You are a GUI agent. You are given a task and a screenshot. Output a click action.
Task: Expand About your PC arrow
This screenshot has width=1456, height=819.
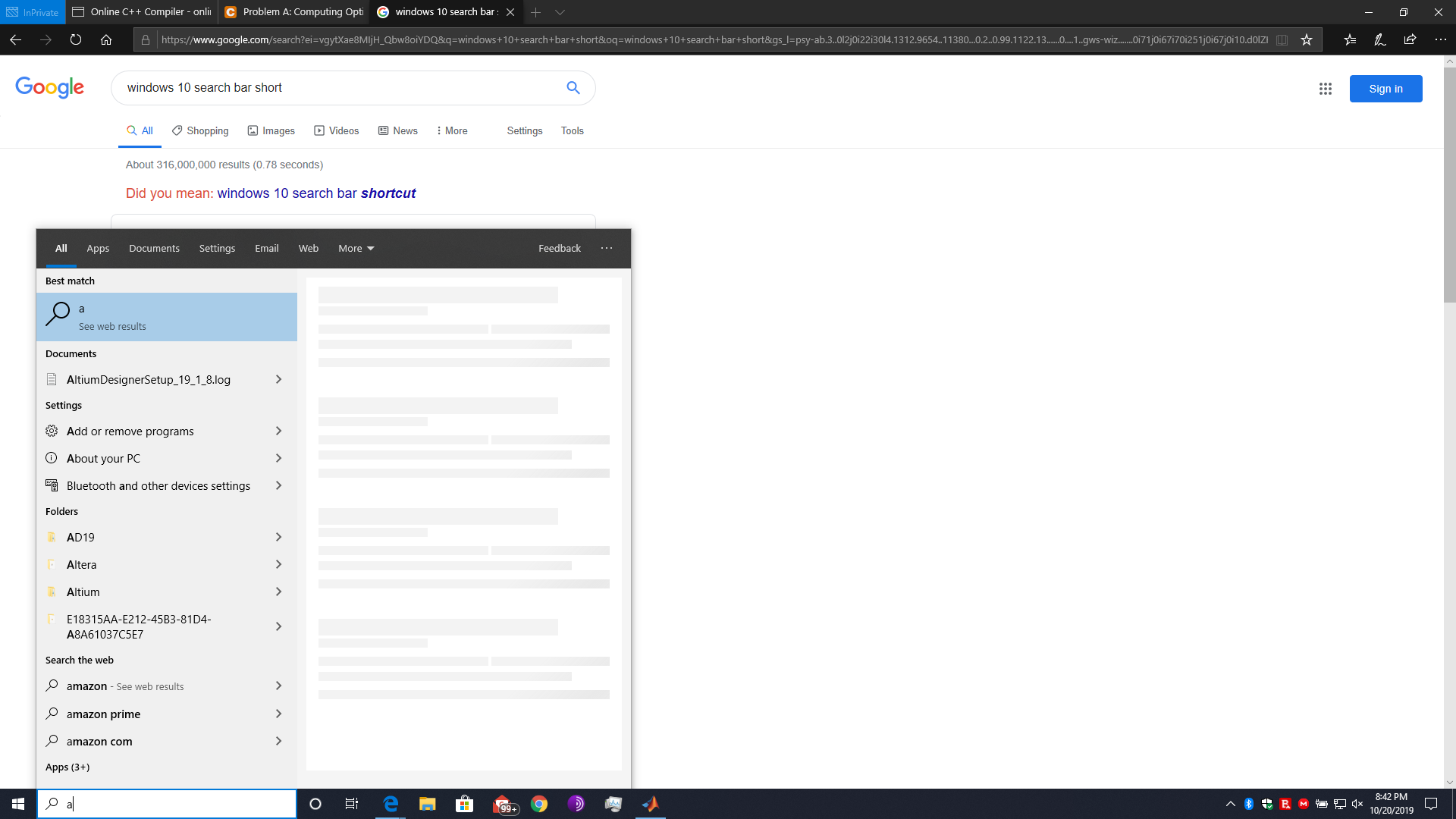(278, 458)
